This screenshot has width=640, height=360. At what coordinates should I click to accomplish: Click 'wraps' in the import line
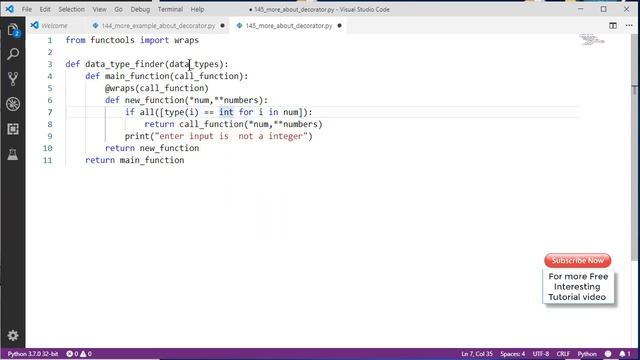(x=186, y=40)
